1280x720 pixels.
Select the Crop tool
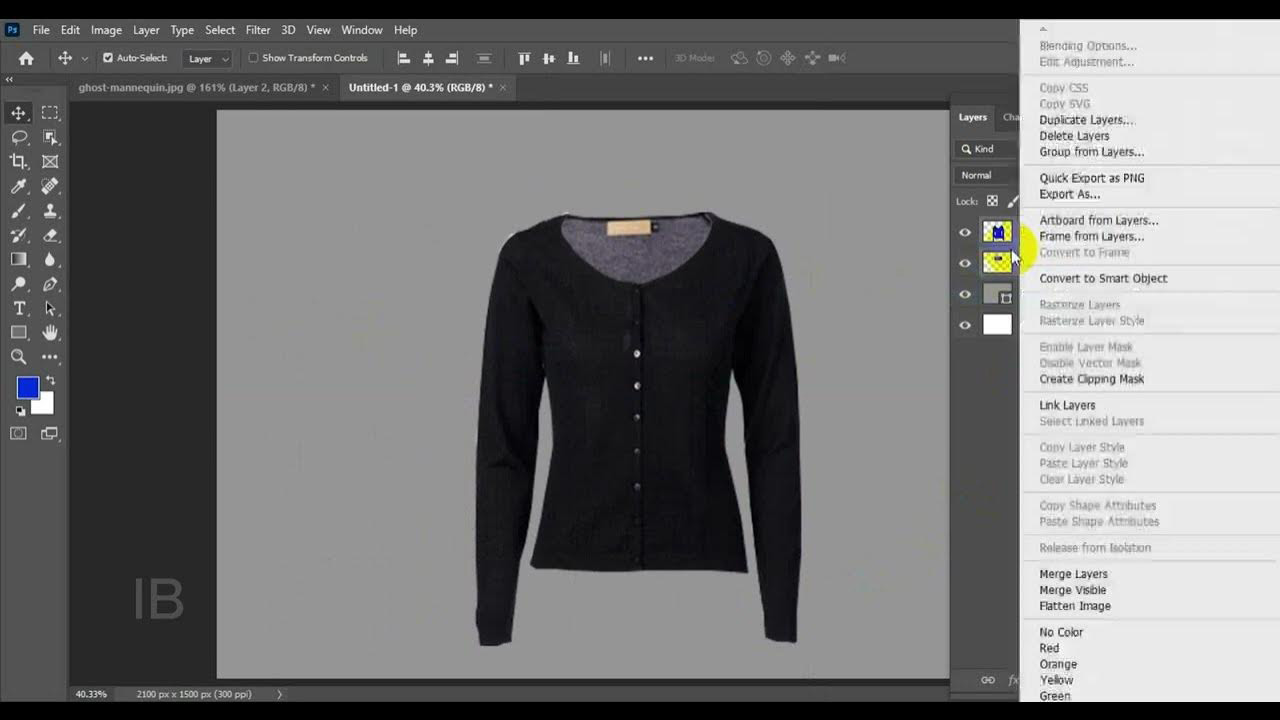tap(18, 161)
